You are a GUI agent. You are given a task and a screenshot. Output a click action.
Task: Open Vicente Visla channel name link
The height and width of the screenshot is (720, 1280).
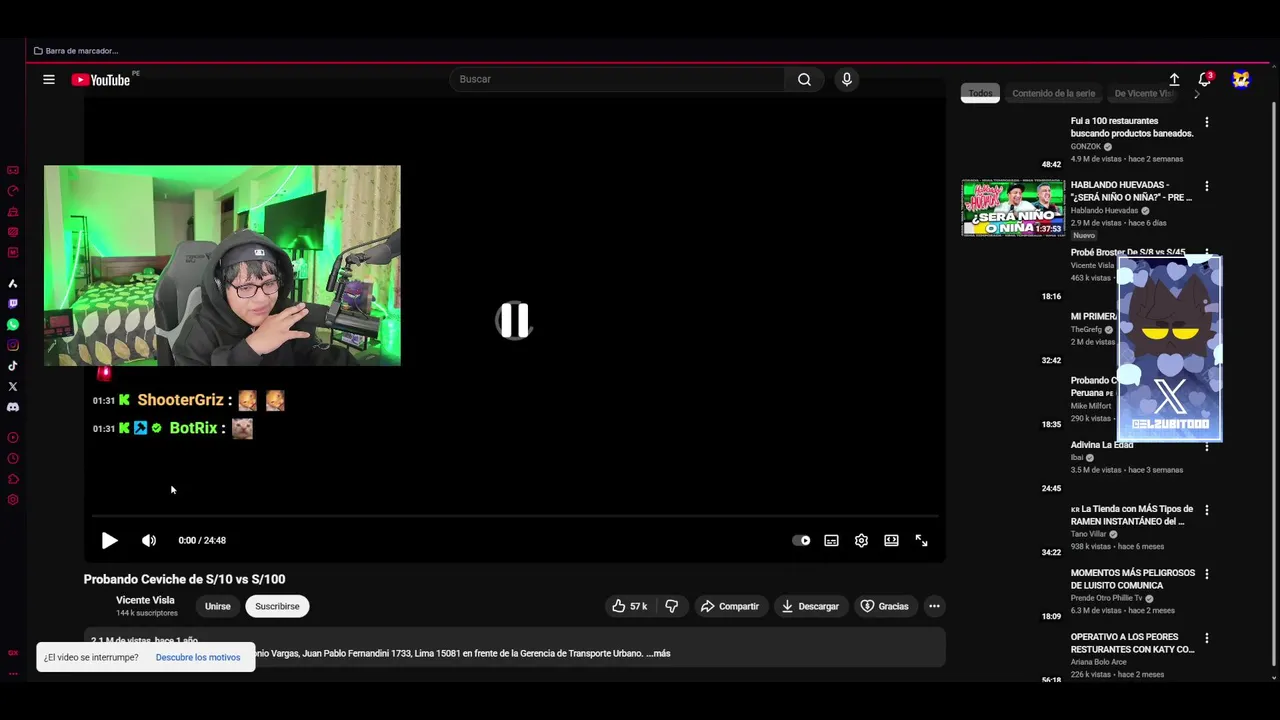pyautogui.click(x=145, y=600)
